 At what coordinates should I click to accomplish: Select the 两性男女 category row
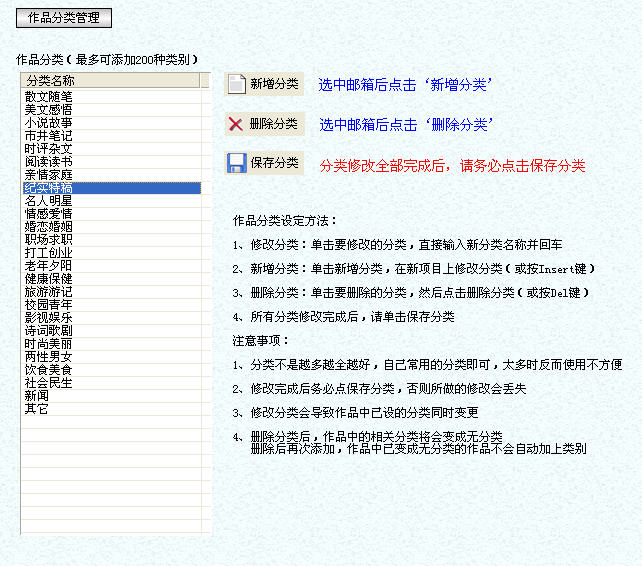click(111, 357)
